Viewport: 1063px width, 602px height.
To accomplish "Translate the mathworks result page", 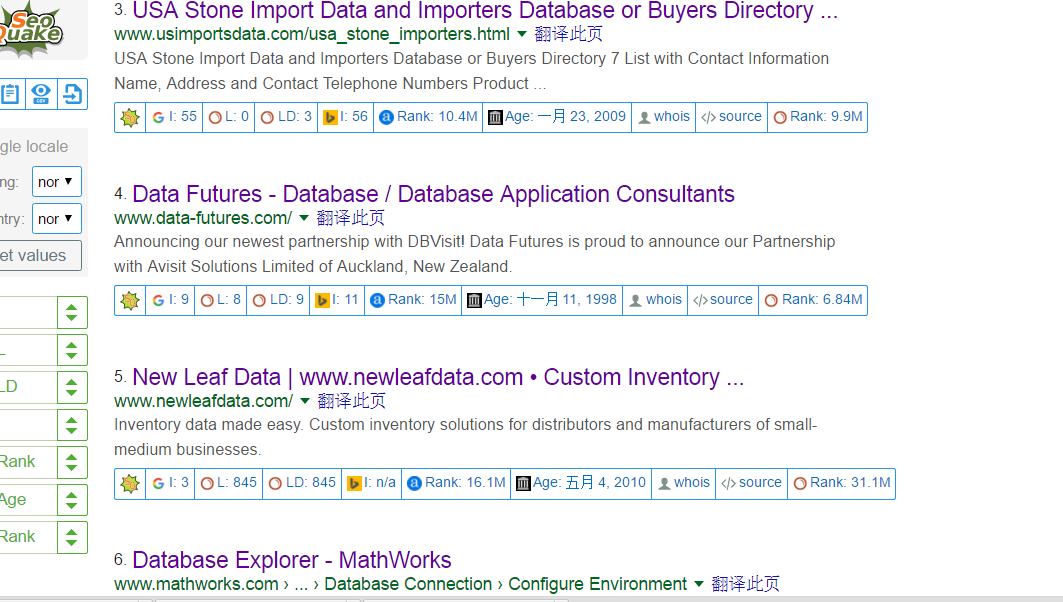I will pos(746,584).
